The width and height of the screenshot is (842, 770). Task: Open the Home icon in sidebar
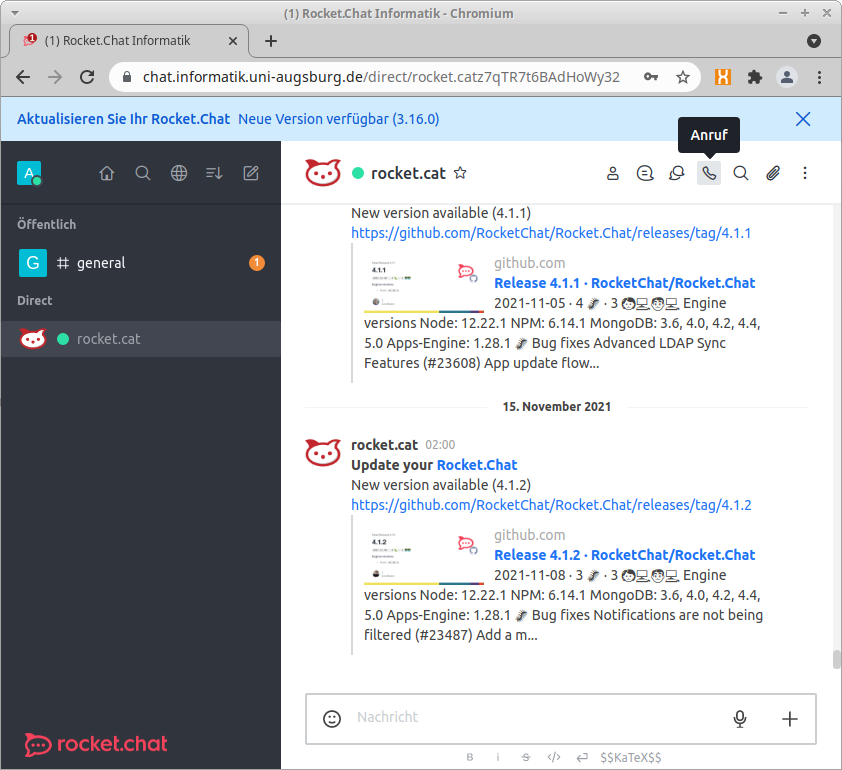107,173
